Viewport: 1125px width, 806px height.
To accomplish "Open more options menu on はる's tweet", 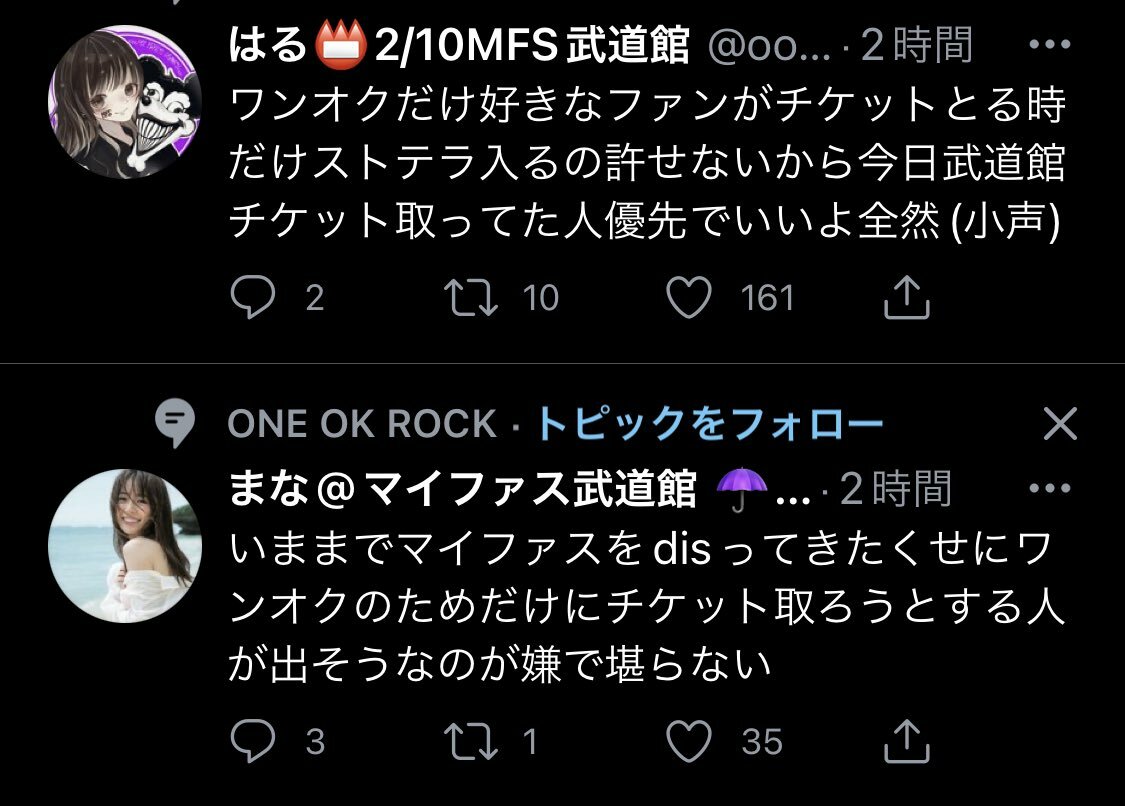I will (1050, 44).
